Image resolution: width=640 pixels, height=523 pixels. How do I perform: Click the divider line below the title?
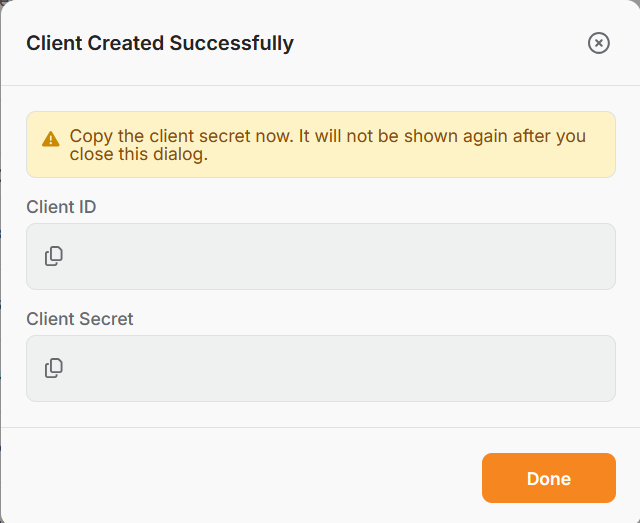coord(320,85)
